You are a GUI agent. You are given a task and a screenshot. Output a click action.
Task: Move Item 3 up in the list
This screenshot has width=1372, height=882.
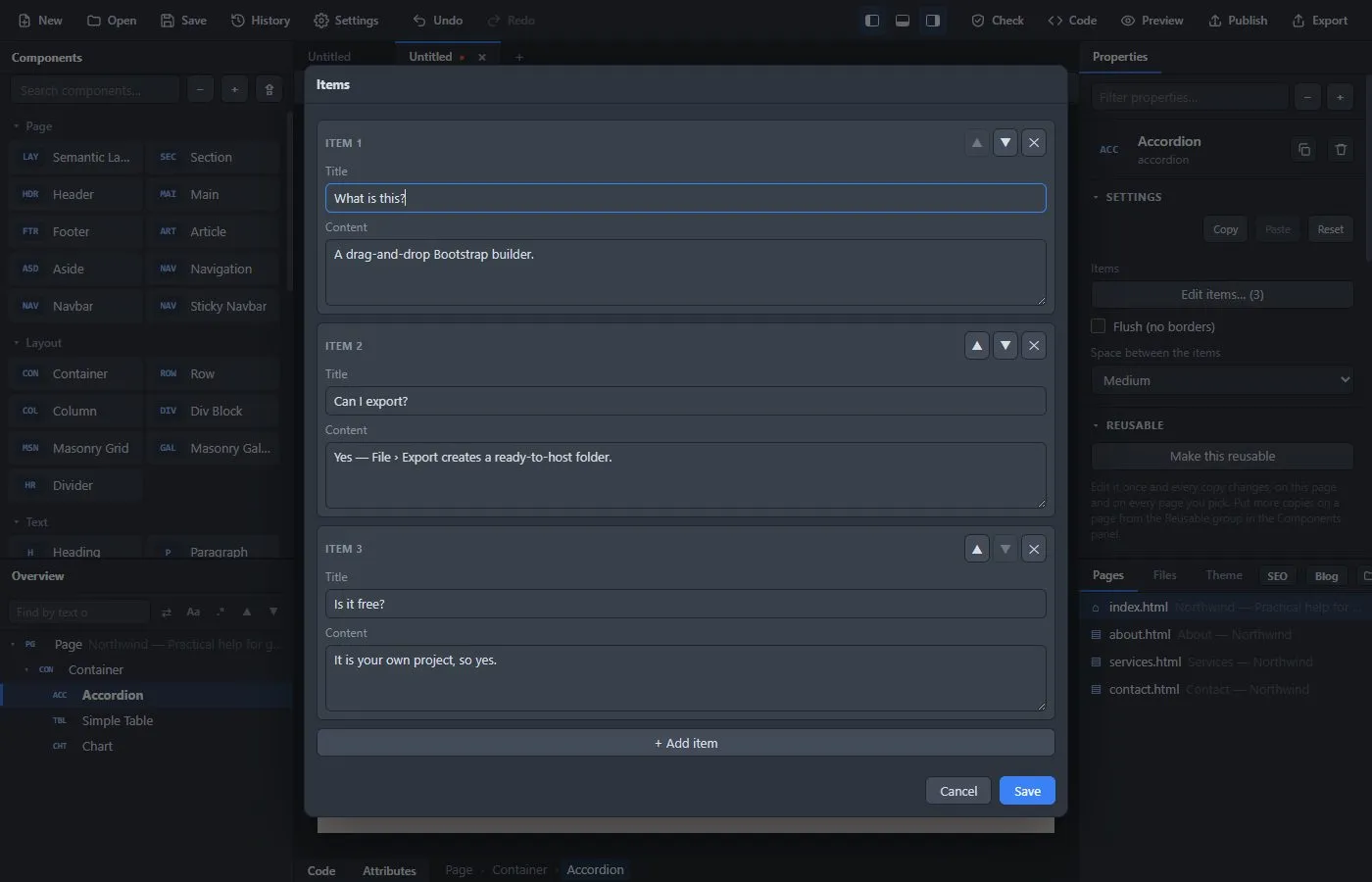(x=976, y=549)
